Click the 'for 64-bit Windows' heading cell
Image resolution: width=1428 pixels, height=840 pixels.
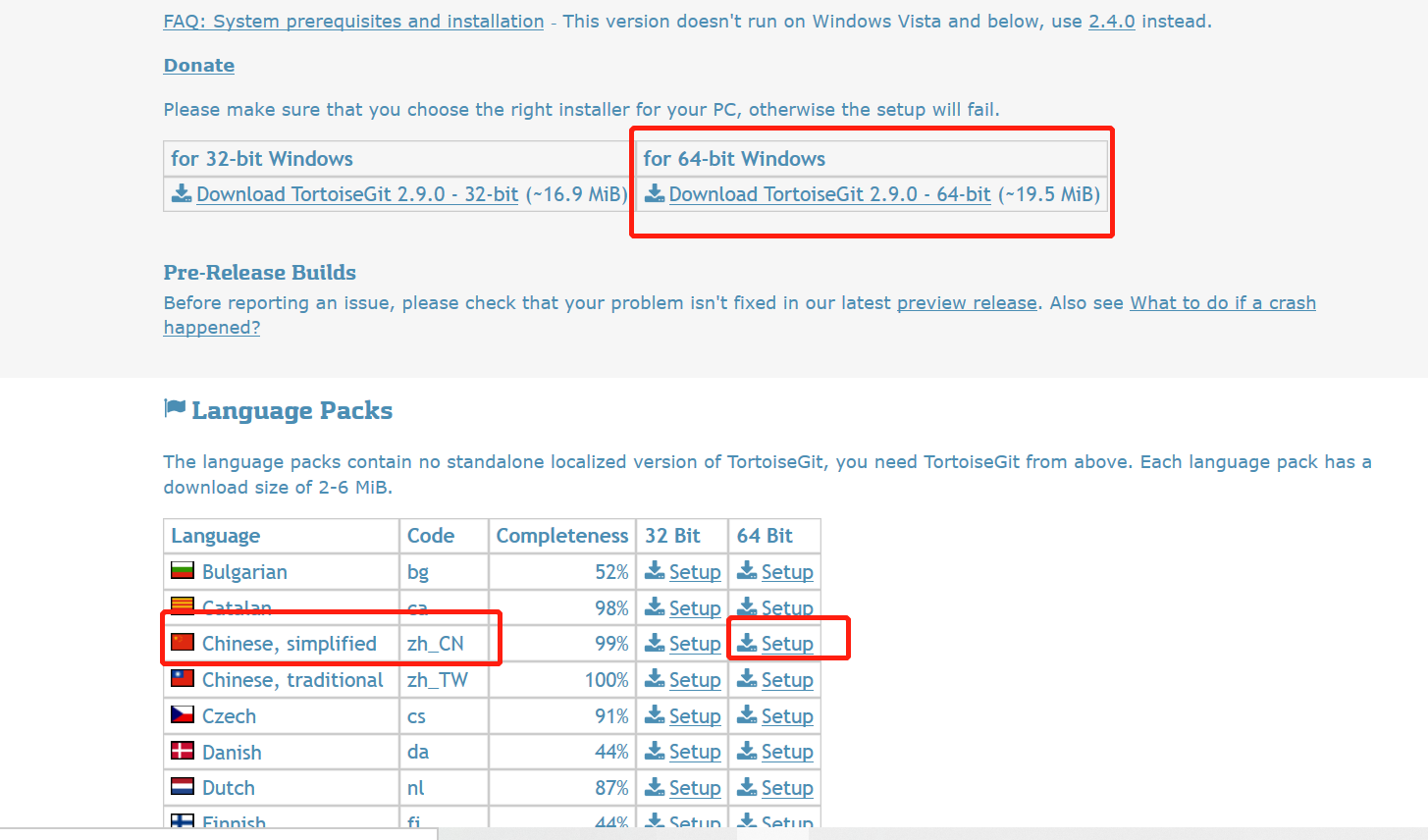pyautogui.click(x=872, y=159)
